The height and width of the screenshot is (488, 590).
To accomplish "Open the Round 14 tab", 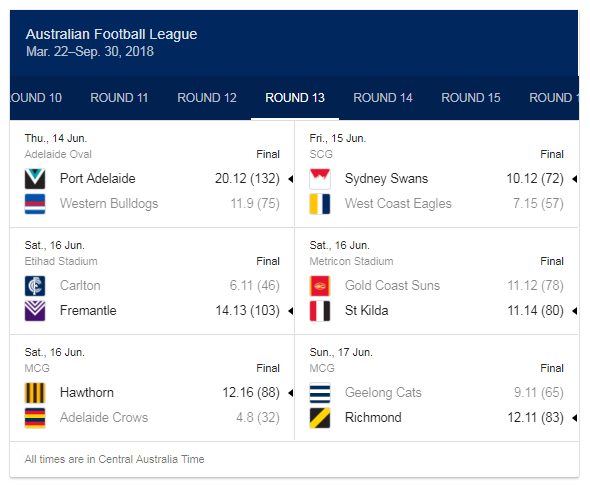I will [x=383, y=98].
